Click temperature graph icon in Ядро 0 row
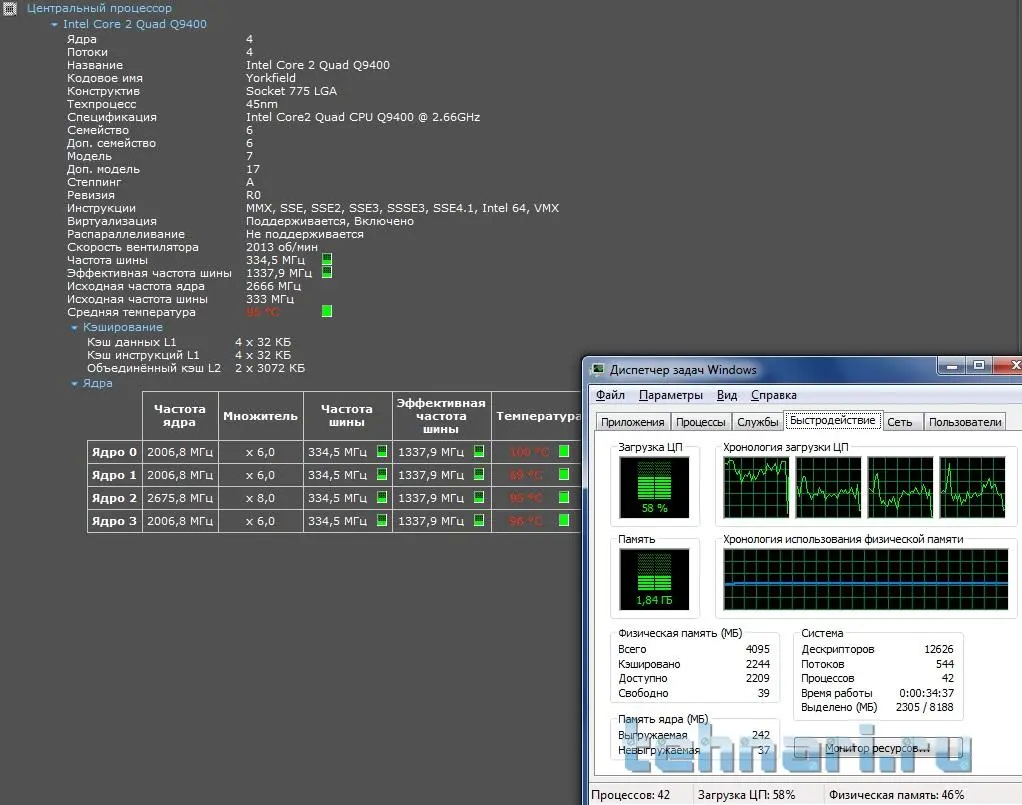 tap(564, 452)
